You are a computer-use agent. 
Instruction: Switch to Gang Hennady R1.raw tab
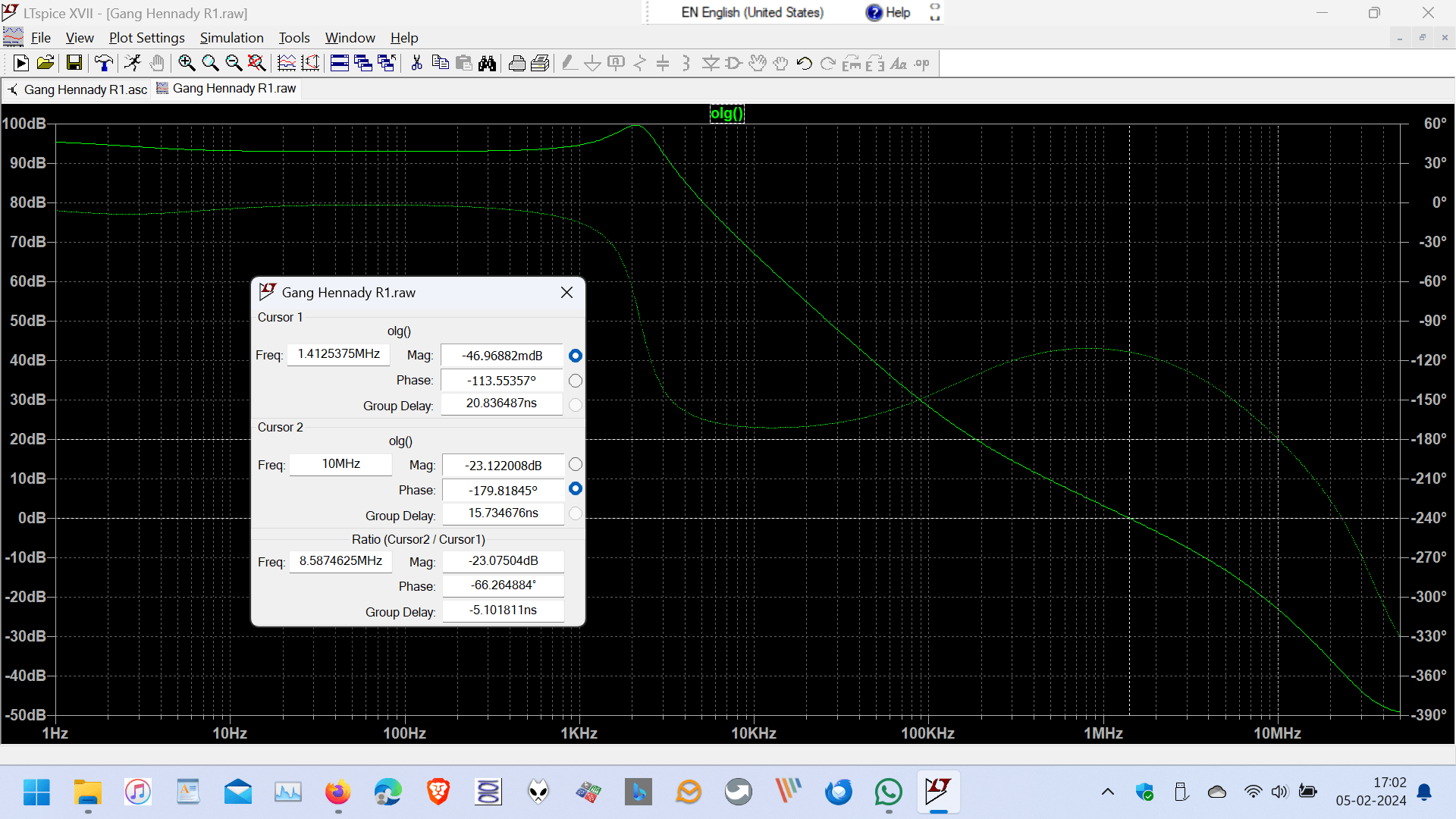[x=226, y=89]
